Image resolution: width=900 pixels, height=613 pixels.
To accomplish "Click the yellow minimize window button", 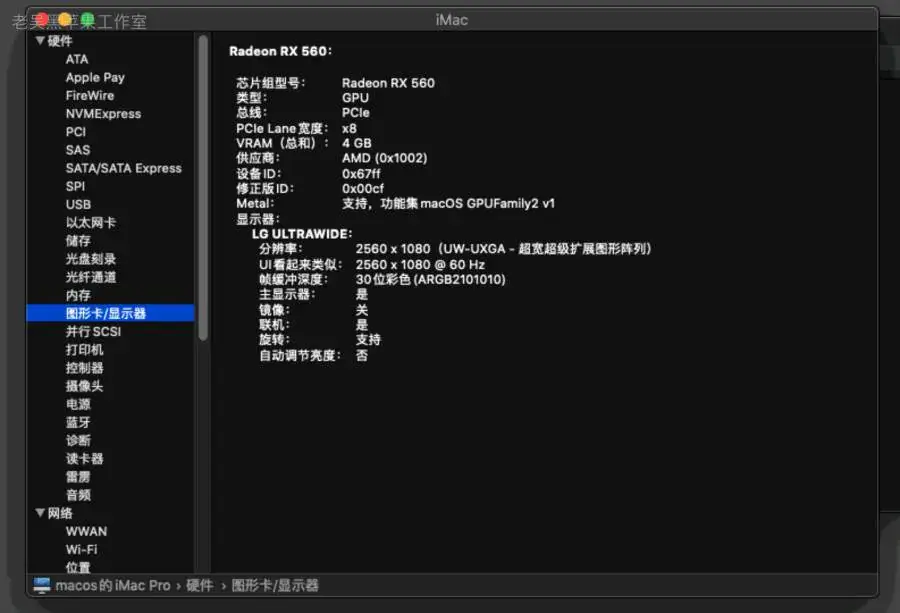I will (x=64, y=21).
